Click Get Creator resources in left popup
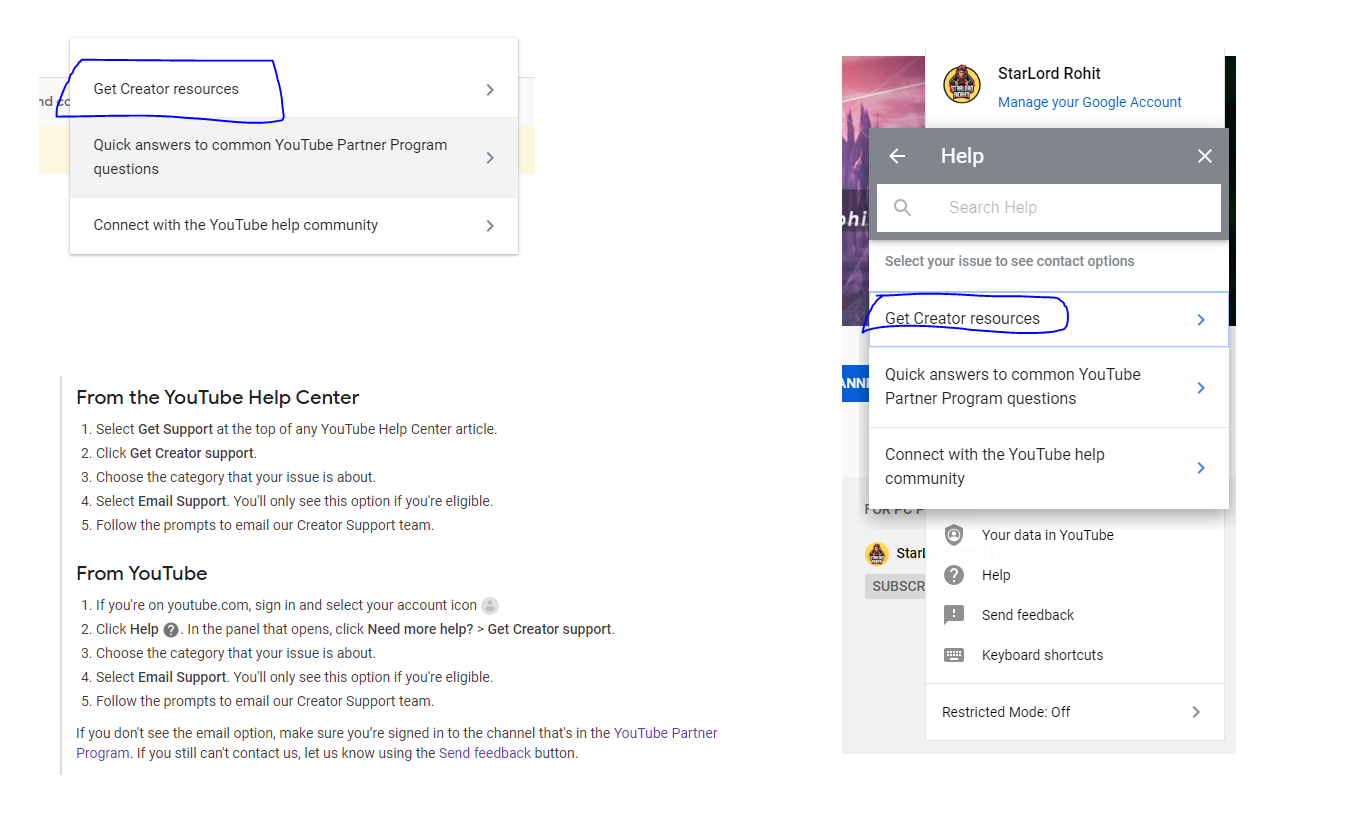The width and height of the screenshot is (1359, 834). (294, 89)
